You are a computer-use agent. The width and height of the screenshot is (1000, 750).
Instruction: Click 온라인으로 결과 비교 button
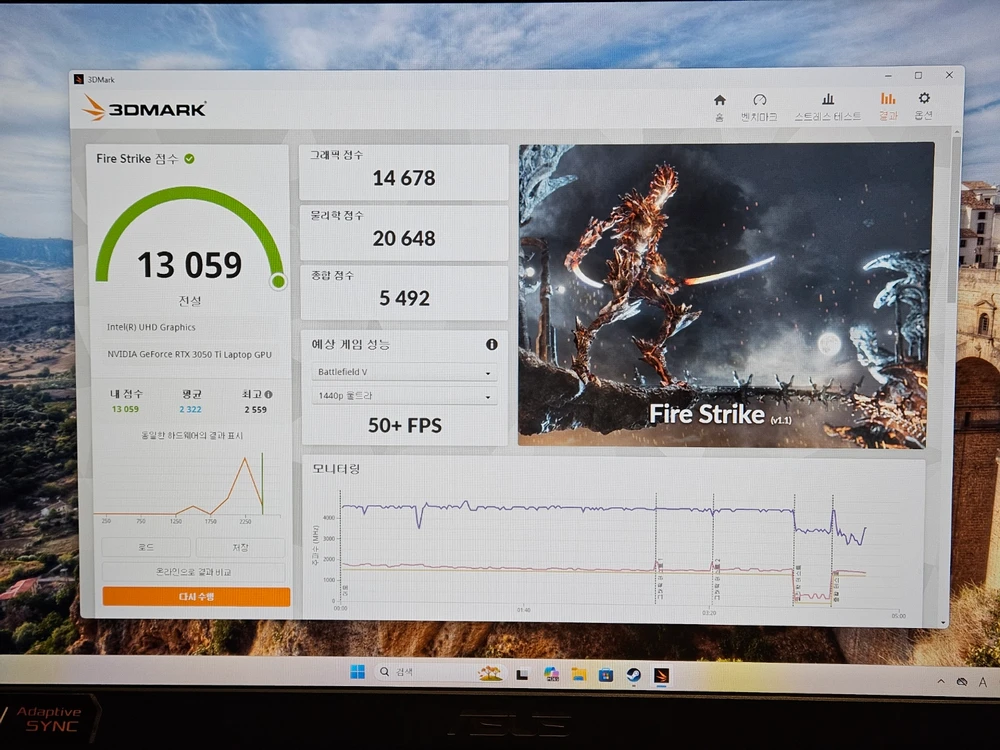pos(194,571)
